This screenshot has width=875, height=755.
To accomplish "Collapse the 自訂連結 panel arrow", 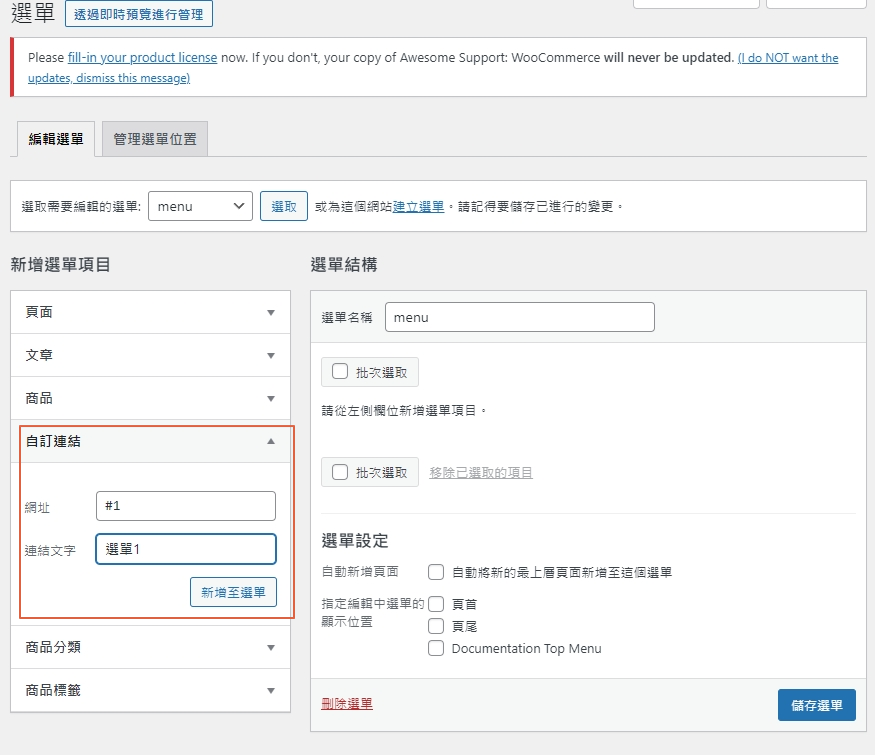I will 270,441.
